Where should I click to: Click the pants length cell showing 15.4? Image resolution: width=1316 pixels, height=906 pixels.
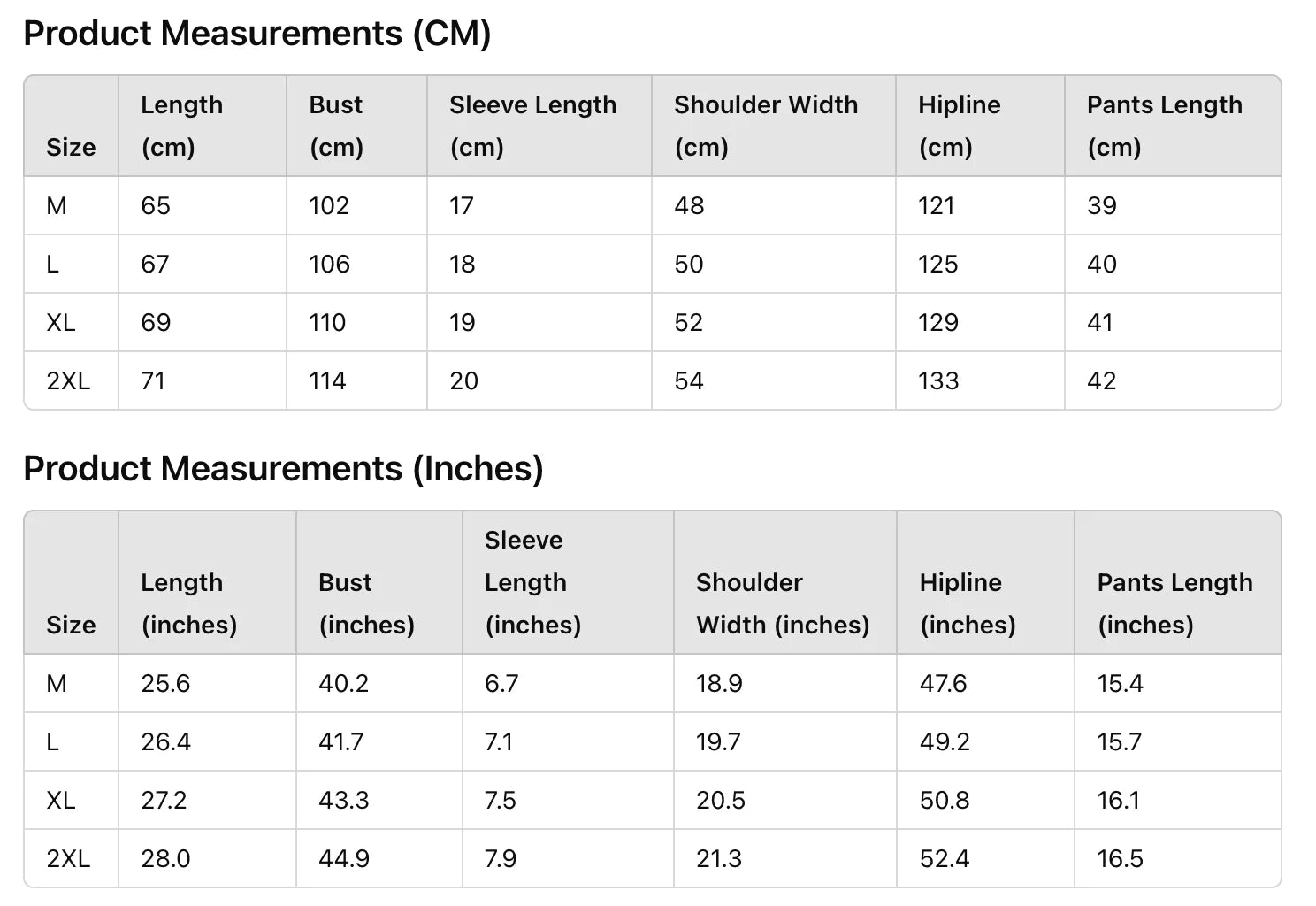[1120, 684]
